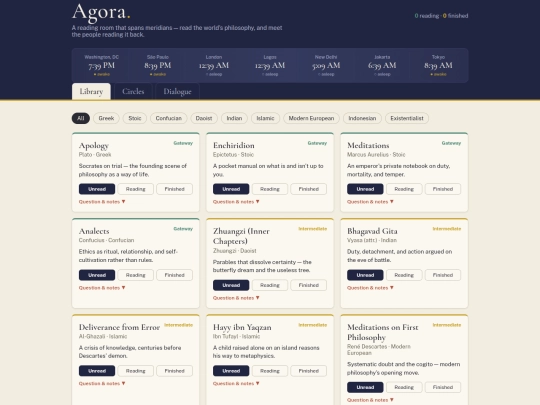Set Zhuangzi status to Unread
540x405 pixels.
231,285
